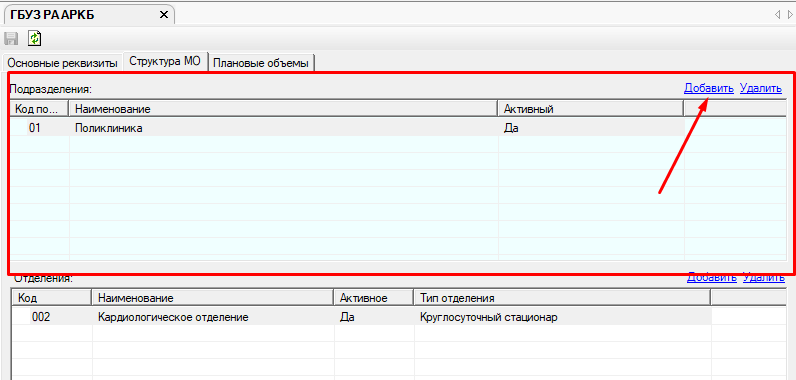Click Удалить link for Подразделения
The width and height of the screenshot is (796, 380).
pos(760,88)
